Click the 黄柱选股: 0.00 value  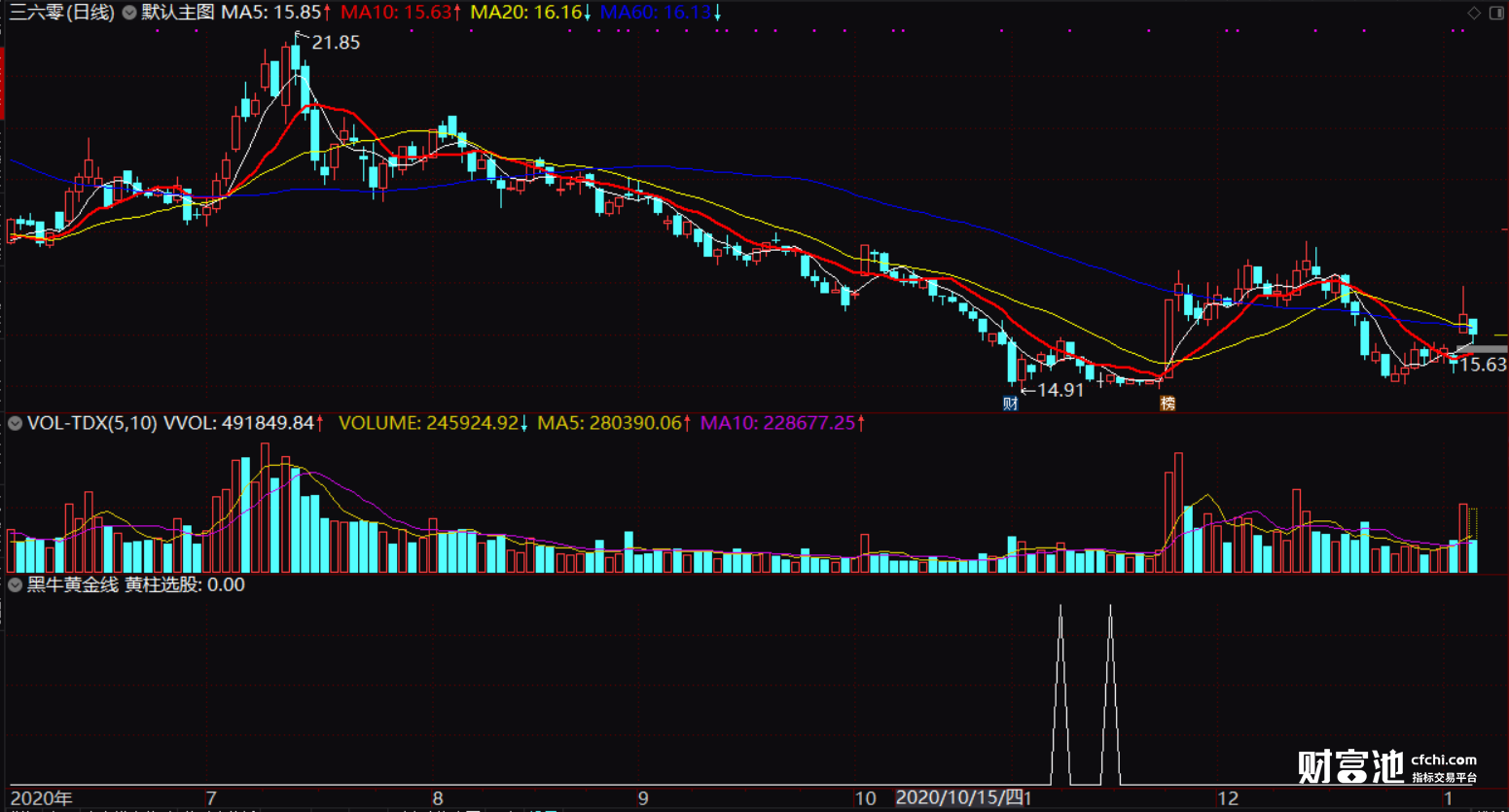pos(185,584)
